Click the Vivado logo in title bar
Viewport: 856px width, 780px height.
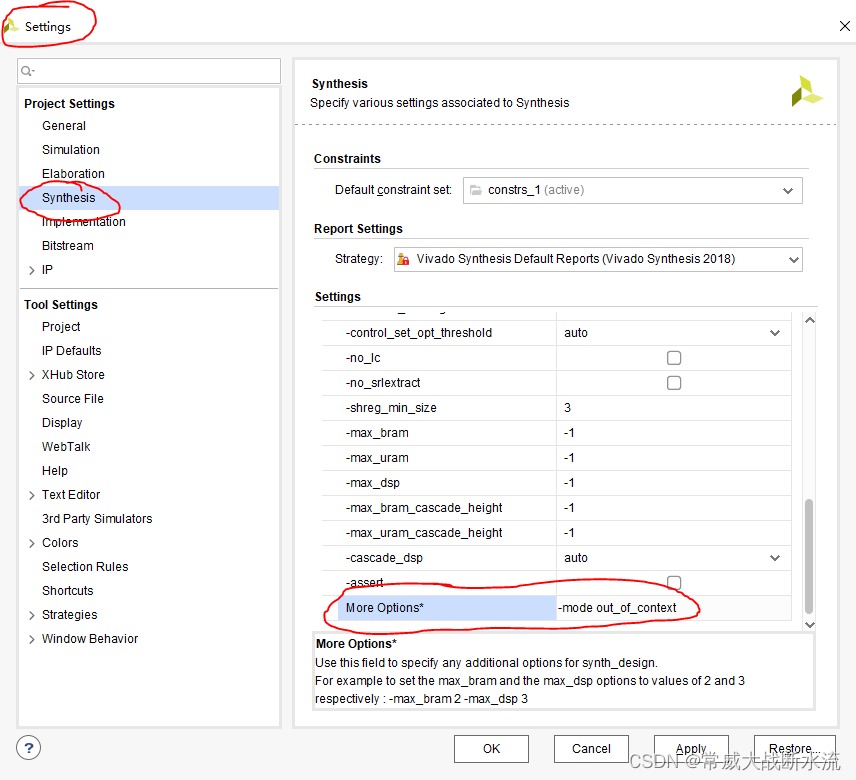pos(11,26)
